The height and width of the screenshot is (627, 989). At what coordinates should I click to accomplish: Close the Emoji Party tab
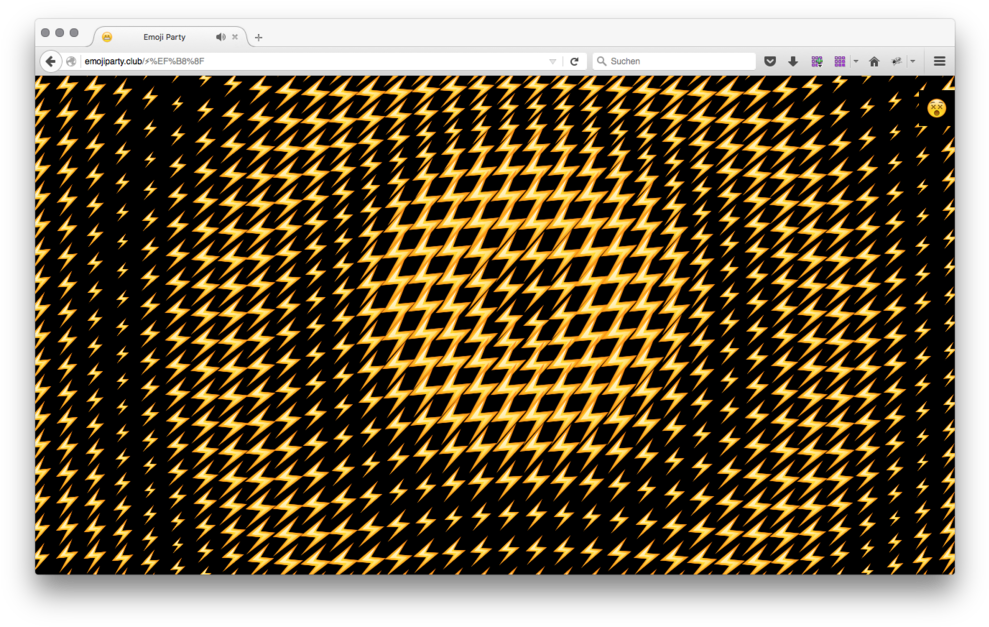235,37
